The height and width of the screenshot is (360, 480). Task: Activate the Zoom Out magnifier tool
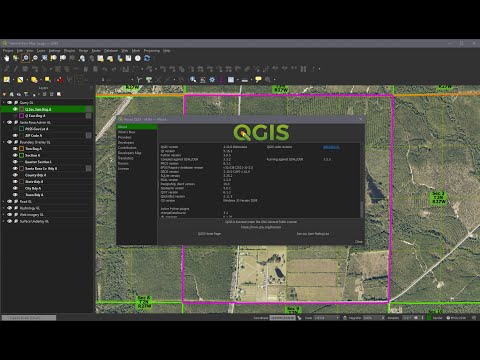pyautogui.click(x=35, y=58)
